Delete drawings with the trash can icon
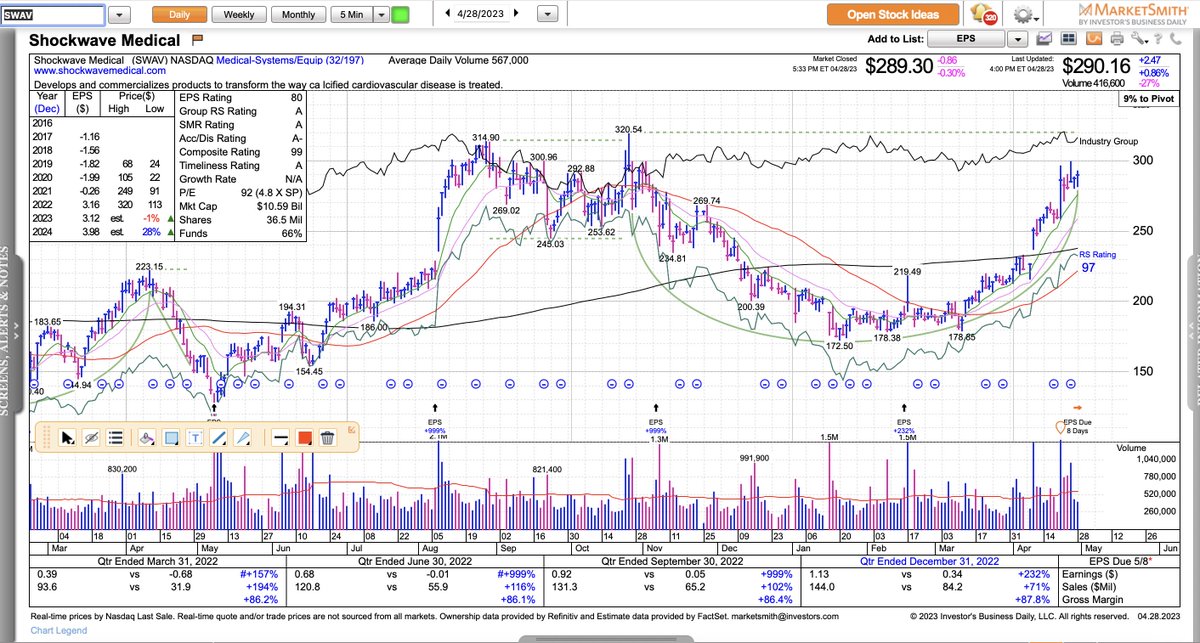 (327, 437)
